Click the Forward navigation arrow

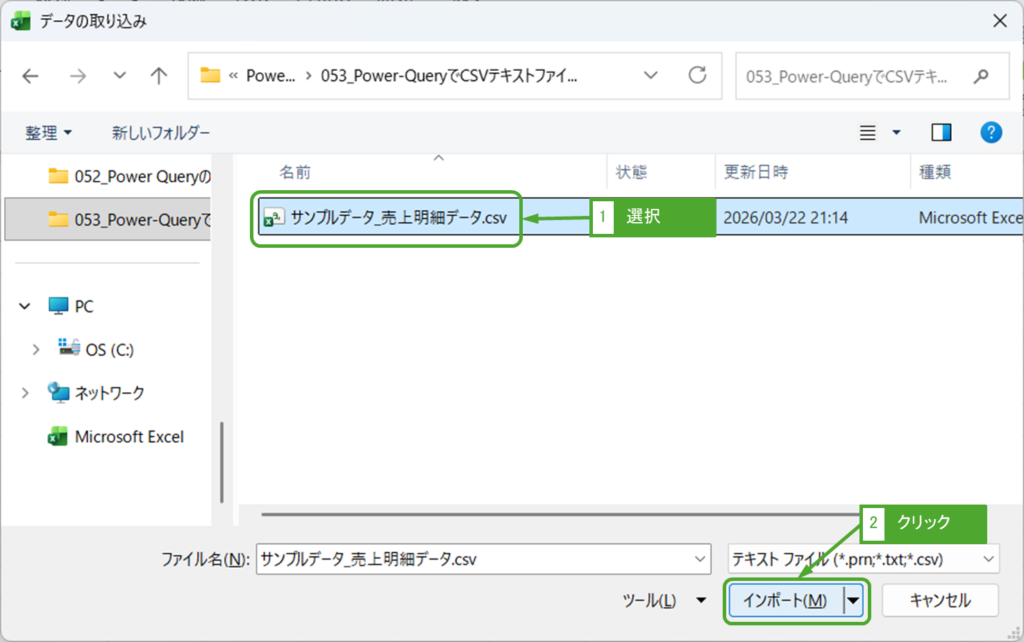pyautogui.click(x=76, y=76)
